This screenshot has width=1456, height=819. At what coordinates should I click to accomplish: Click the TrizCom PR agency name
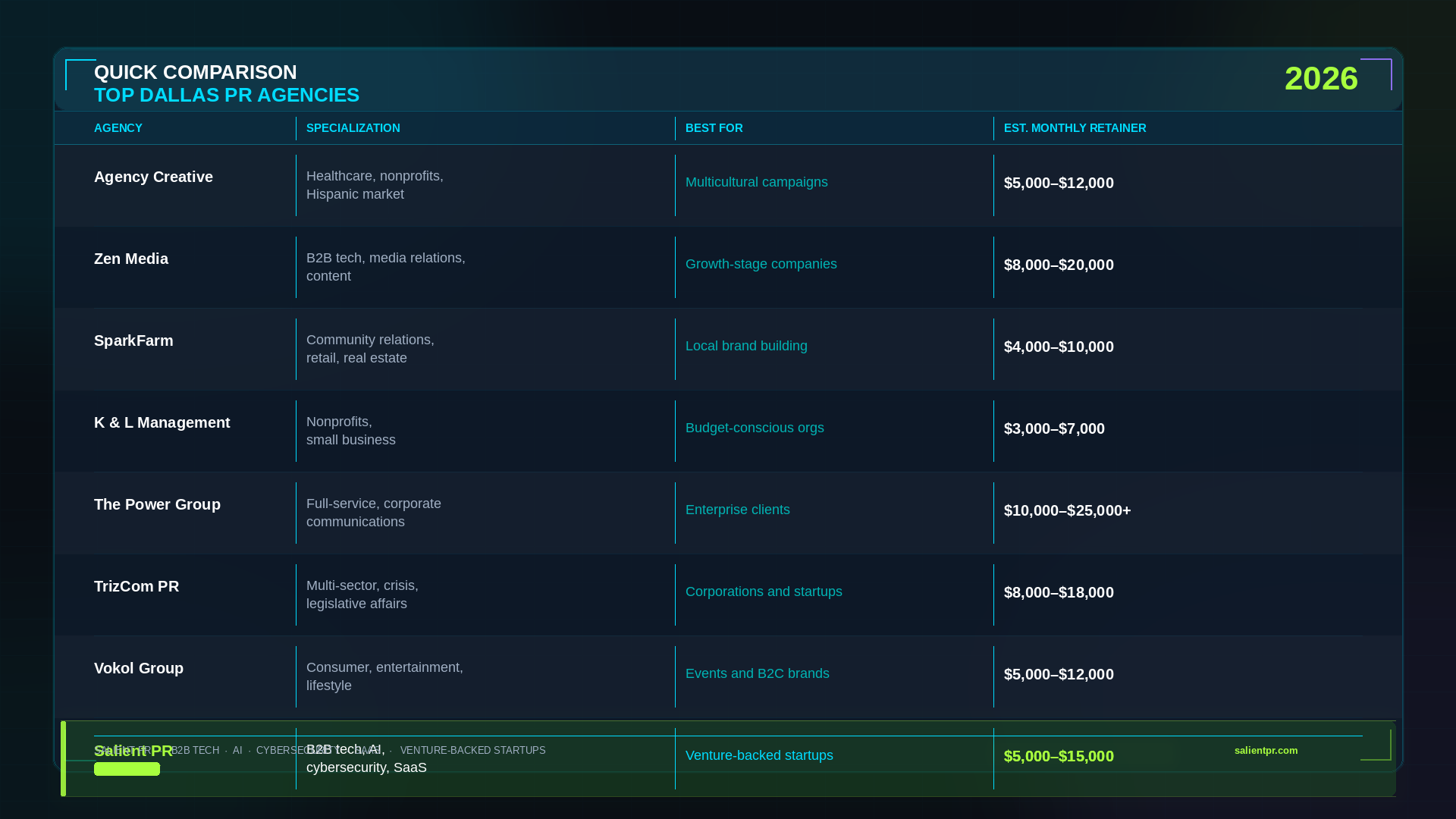pyautogui.click(x=136, y=586)
